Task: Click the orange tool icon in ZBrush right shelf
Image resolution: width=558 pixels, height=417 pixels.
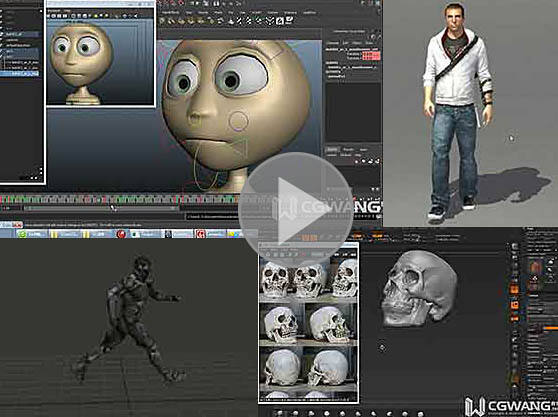Action: 515,289
